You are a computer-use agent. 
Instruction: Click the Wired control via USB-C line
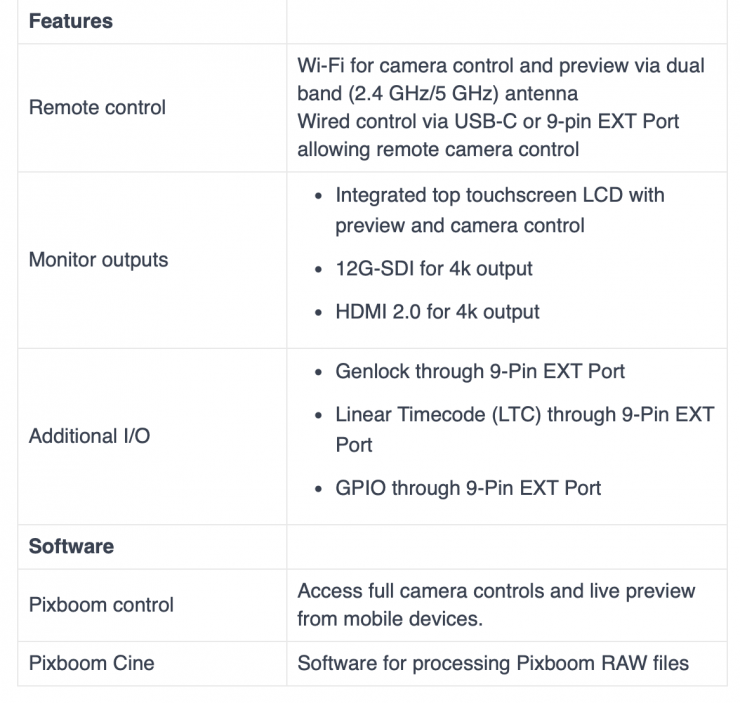[488, 121]
